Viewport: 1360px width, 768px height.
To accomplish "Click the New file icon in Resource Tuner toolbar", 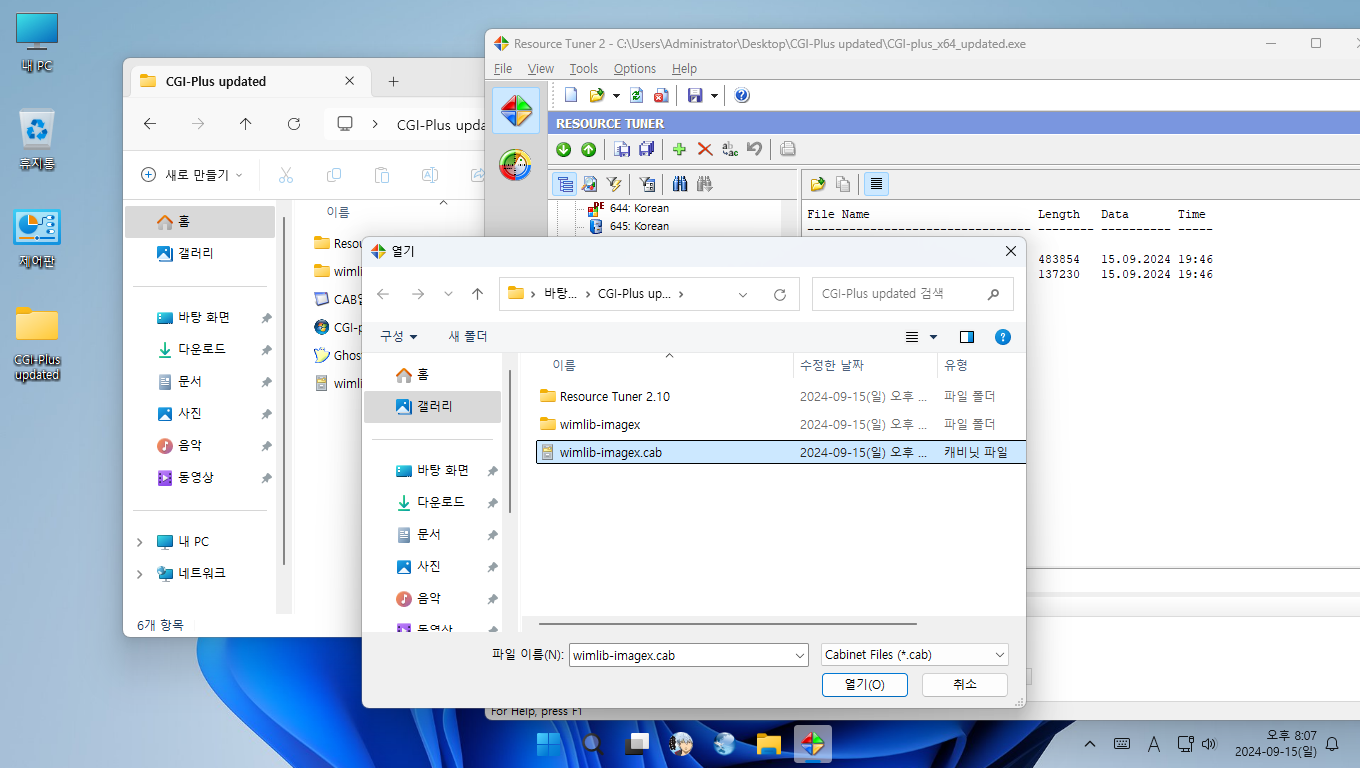I will pyautogui.click(x=571, y=95).
